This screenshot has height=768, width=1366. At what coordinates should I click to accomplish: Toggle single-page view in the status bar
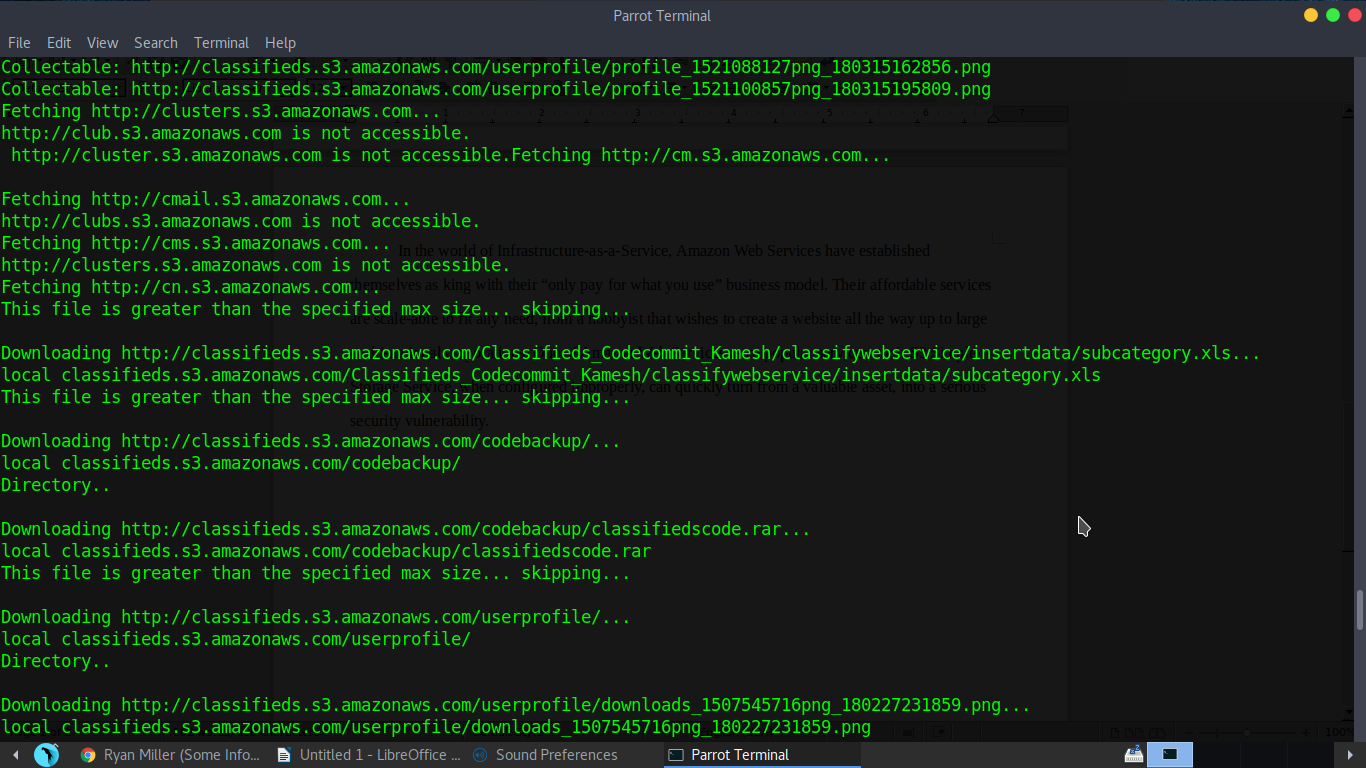click(1113, 732)
